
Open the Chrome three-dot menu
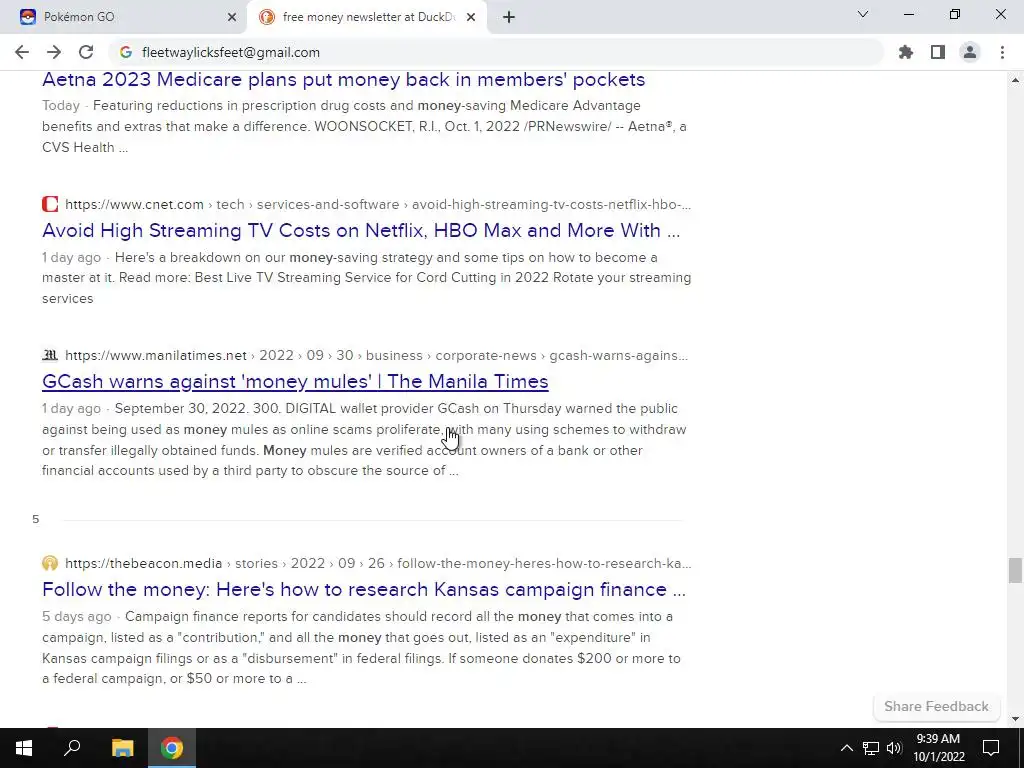(1002, 52)
